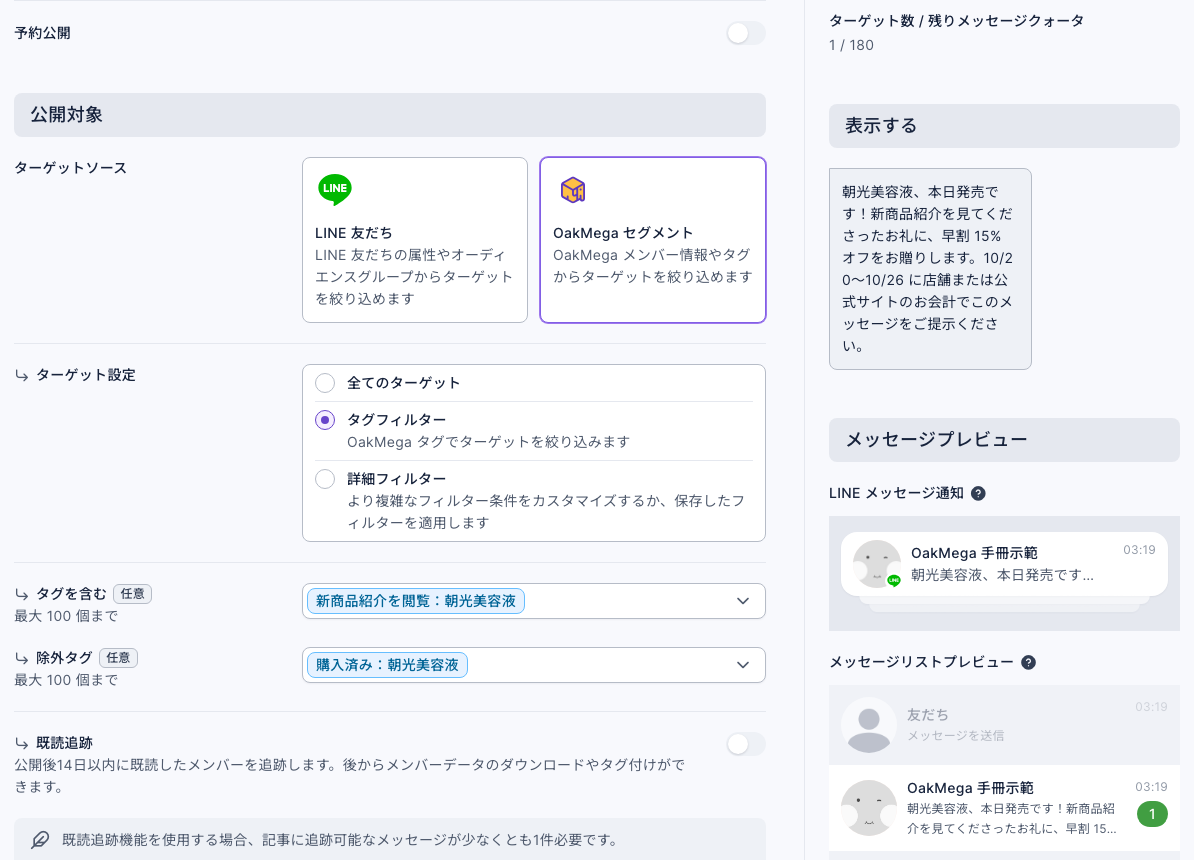
Task: Click OakMega avatar in notification preview
Action: [876, 564]
